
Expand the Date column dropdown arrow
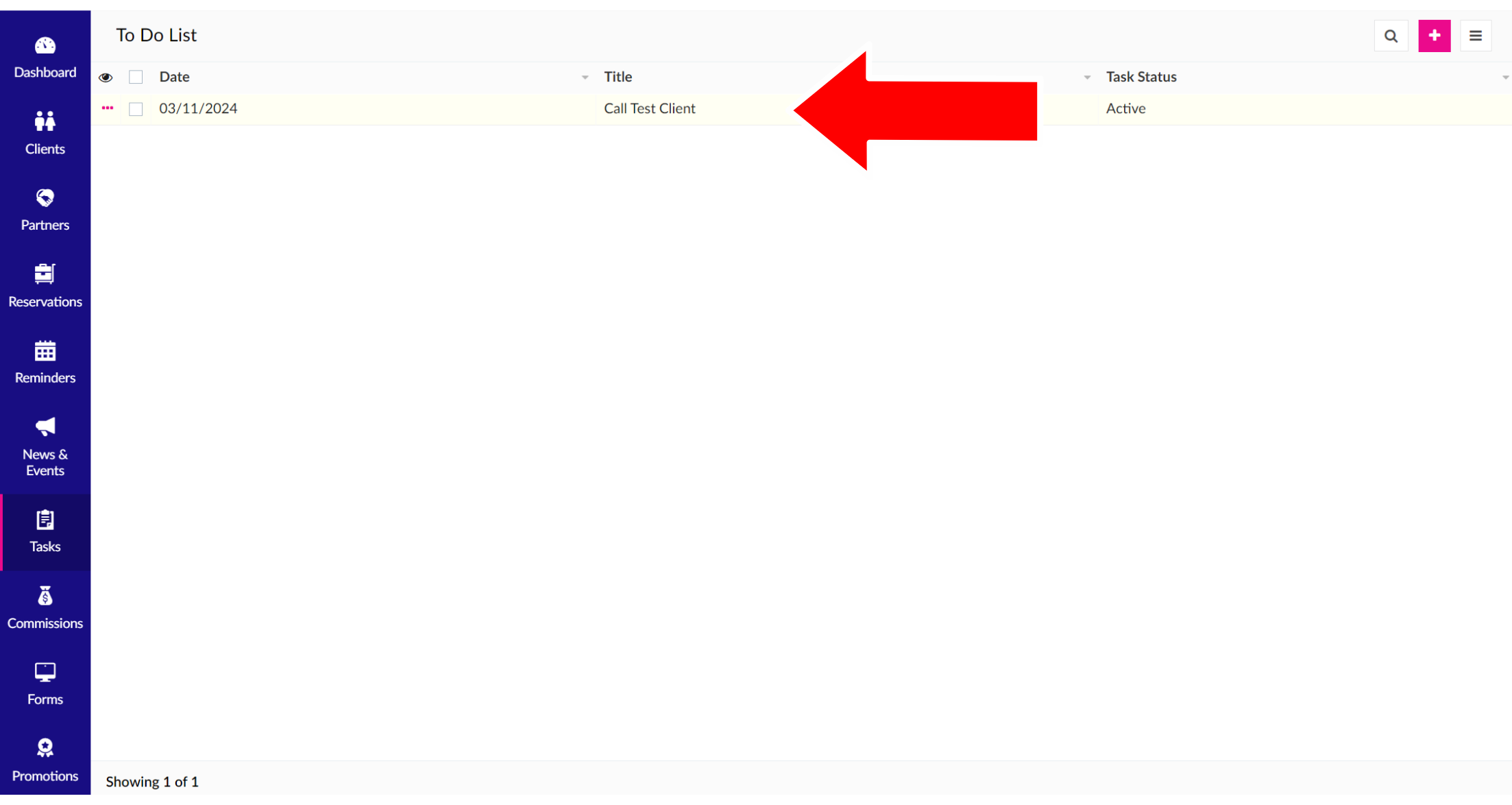585,77
